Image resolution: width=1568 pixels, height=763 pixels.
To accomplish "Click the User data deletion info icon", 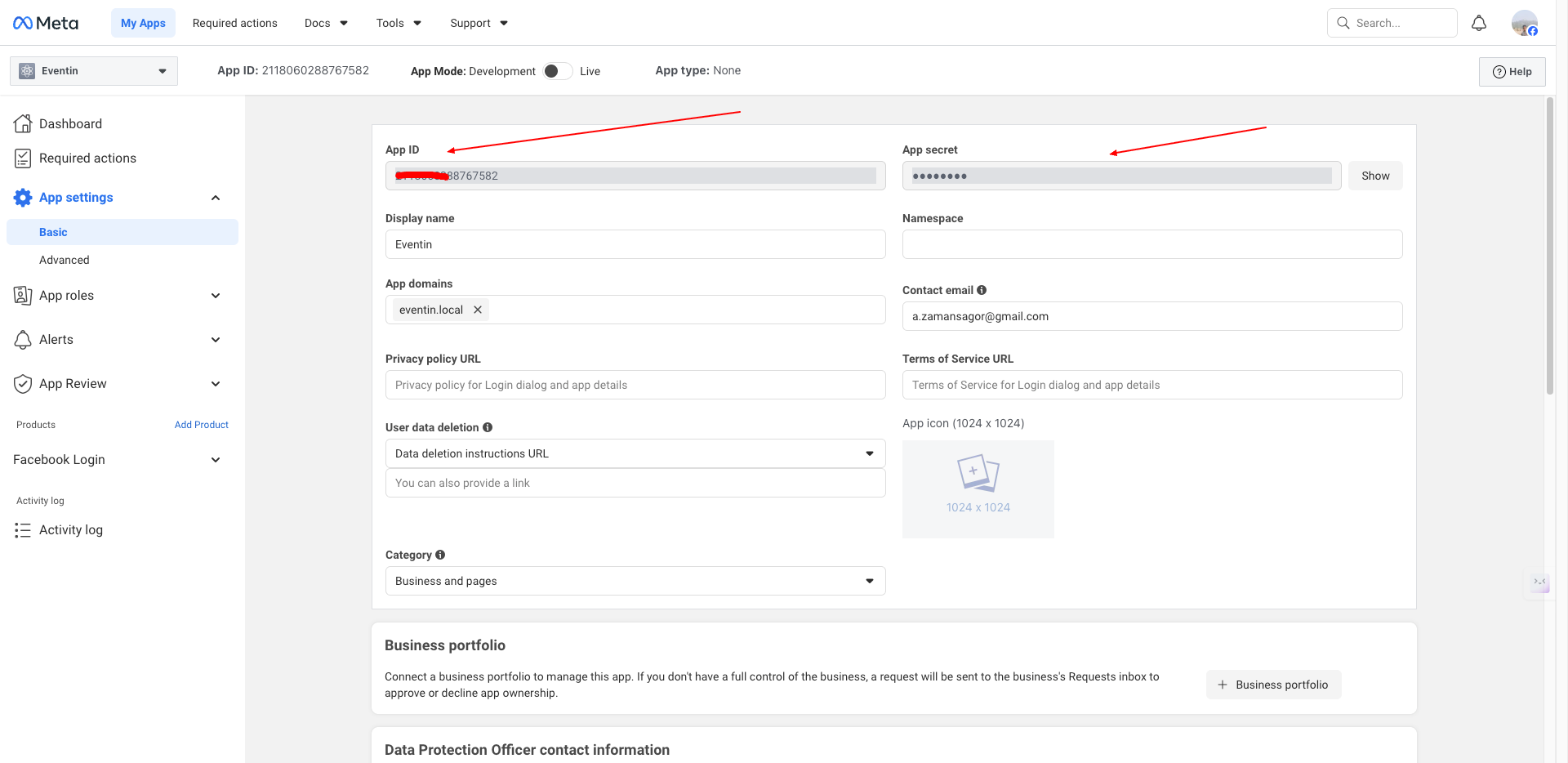I will pos(488,427).
